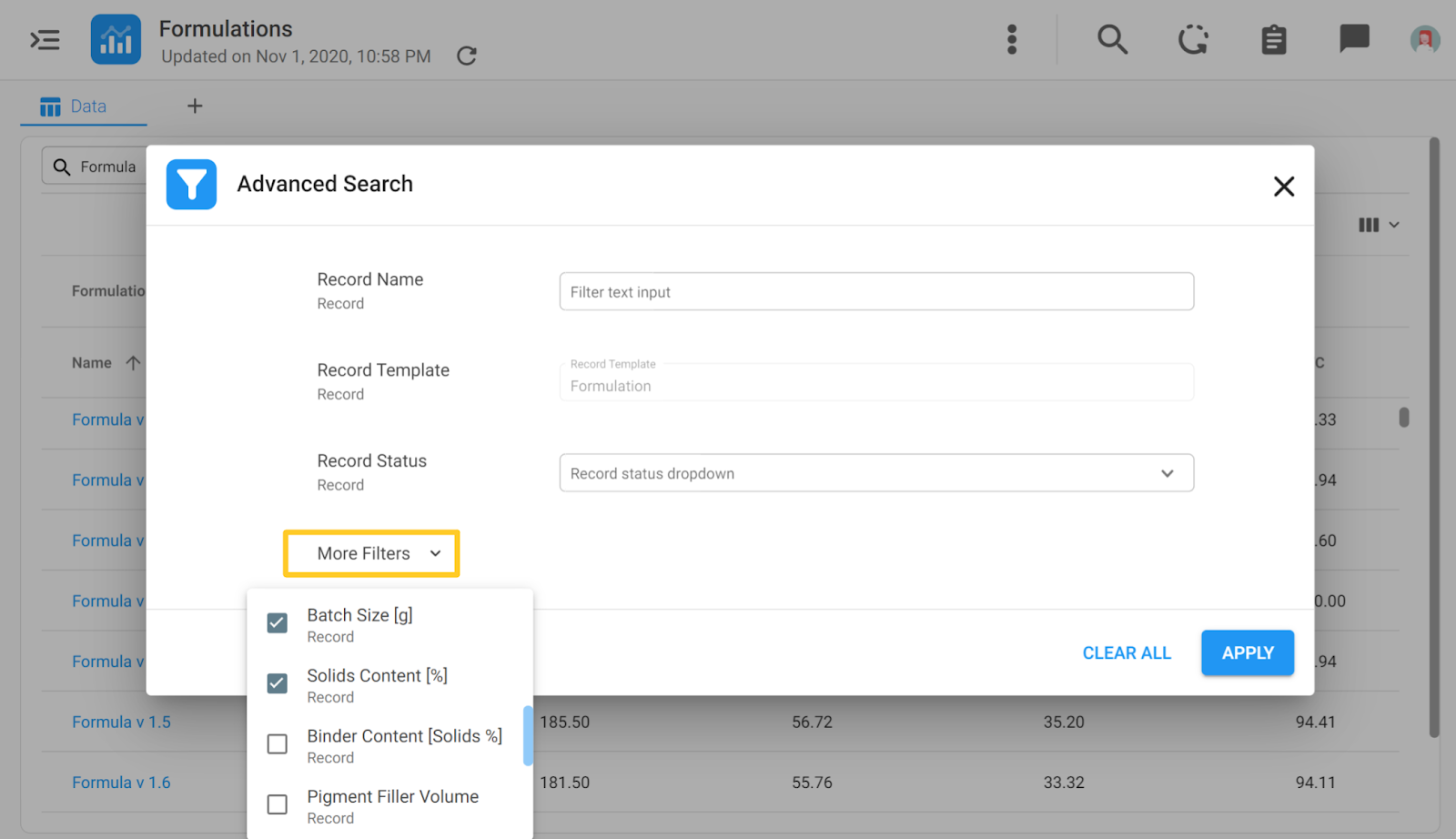This screenshot has height=839, width=1456.
Task: Click the 94.11 table cell
Action: 1315,783
